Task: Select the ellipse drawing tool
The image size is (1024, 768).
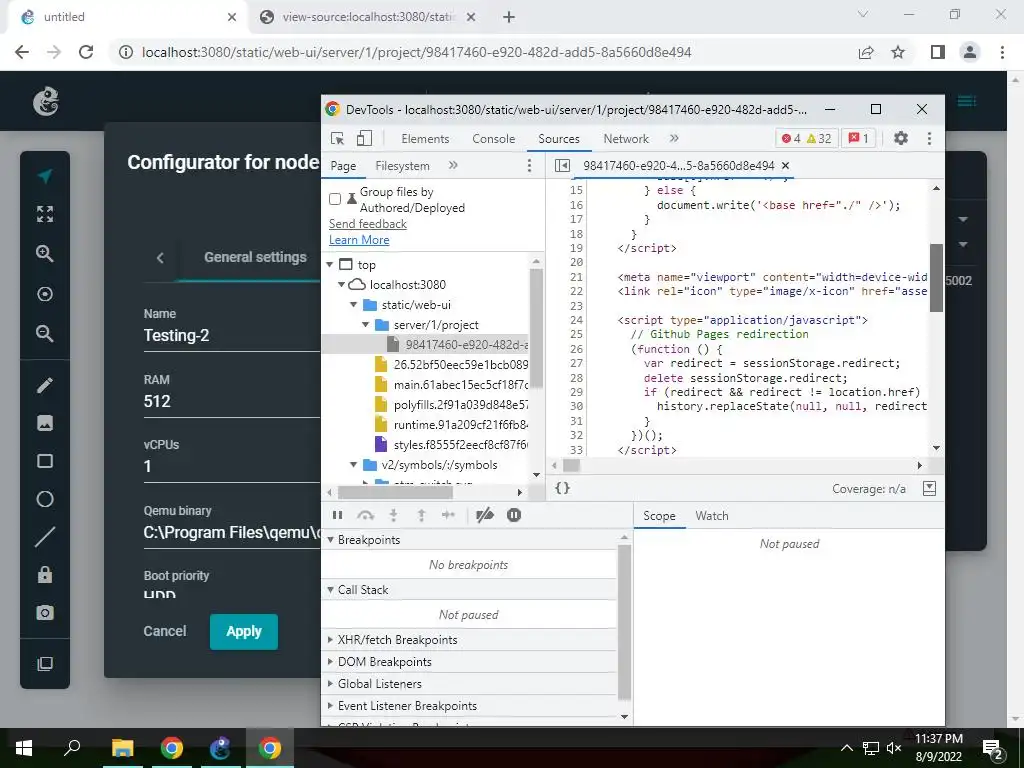Action: click(44, 499)
